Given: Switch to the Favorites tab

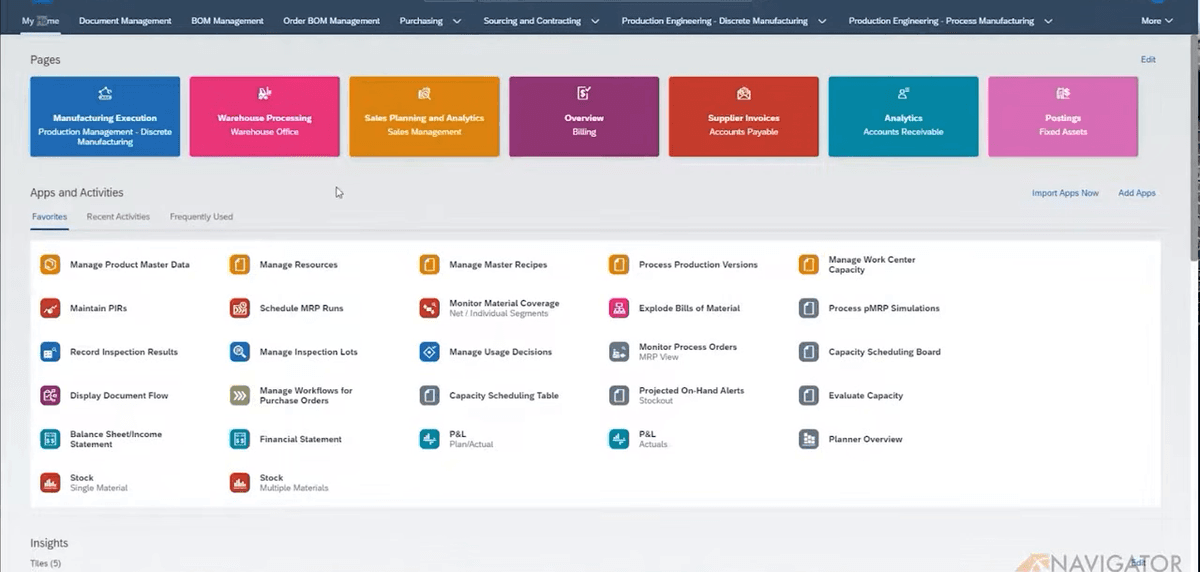Looking at the screenshot, I should 49,216.
